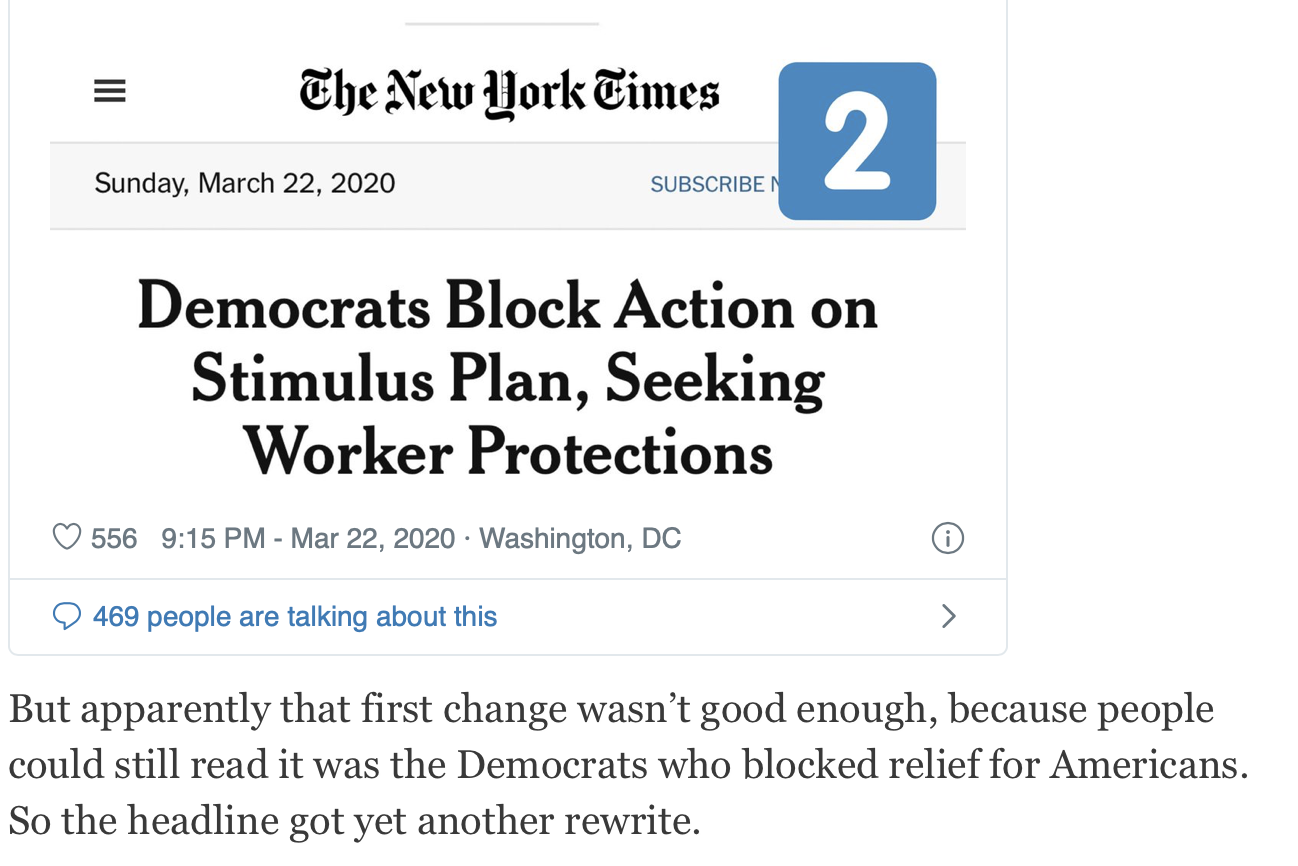Open the hamburger menu icon

pyautogui.click(x=110, y=92)
